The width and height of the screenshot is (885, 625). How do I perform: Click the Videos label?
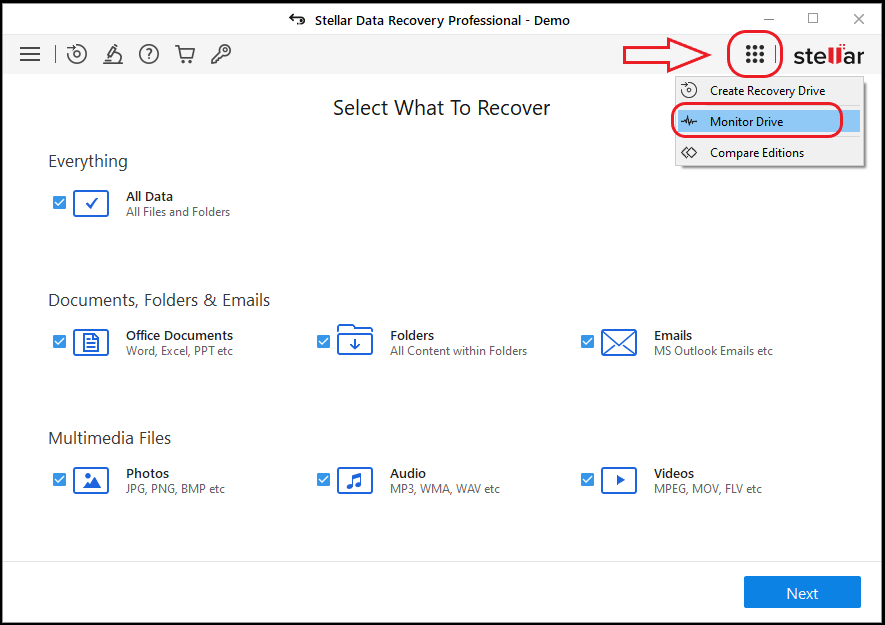coord(674,474)
